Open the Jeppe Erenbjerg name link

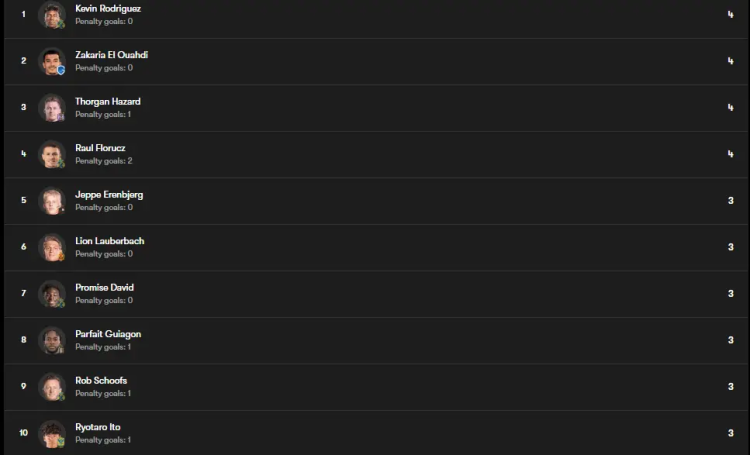point(109,195)
